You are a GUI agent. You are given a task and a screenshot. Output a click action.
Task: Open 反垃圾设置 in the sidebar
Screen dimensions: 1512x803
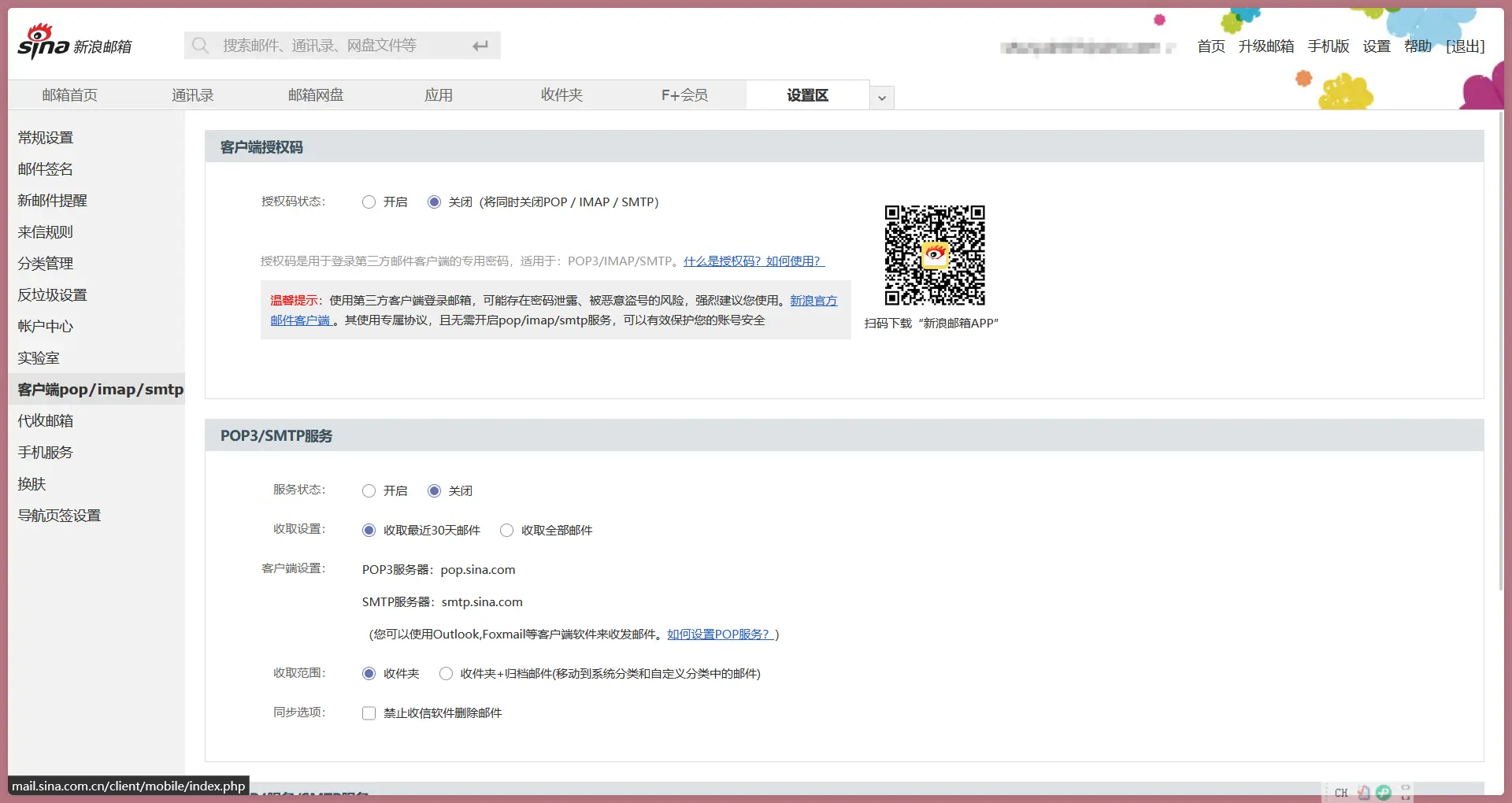[52, 295]
